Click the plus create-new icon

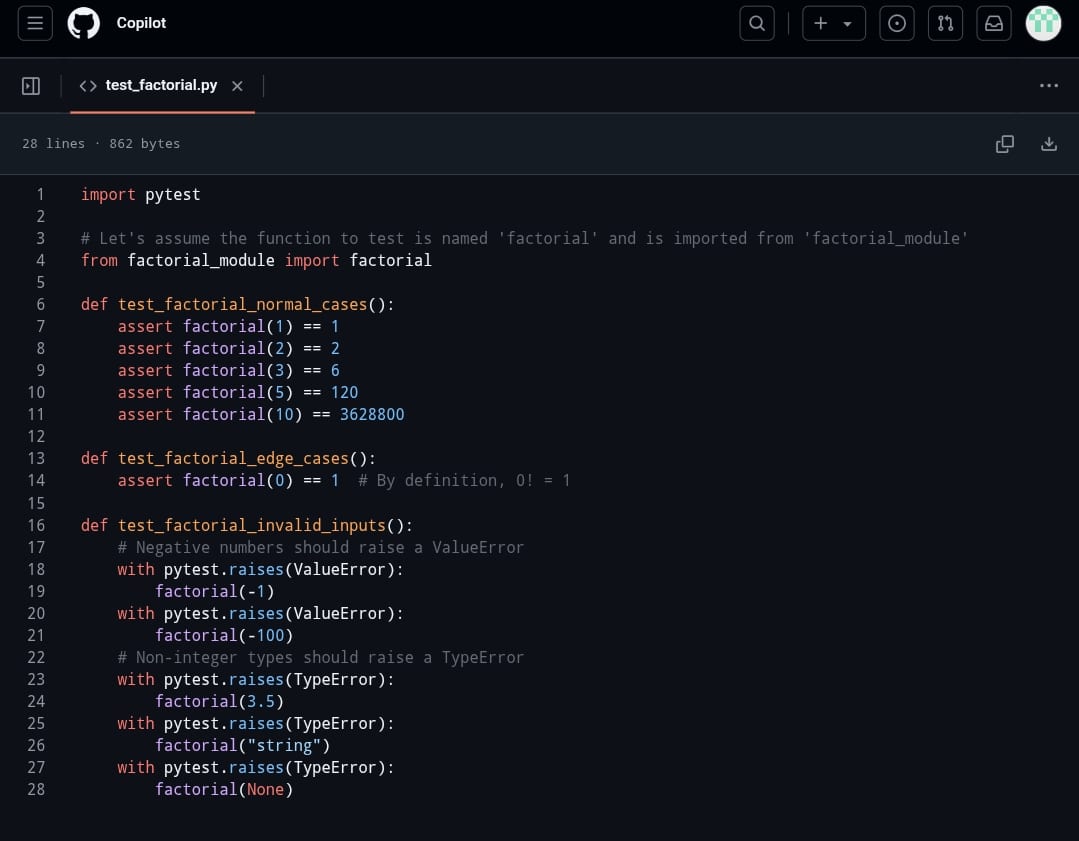click(x=820, y=23)
